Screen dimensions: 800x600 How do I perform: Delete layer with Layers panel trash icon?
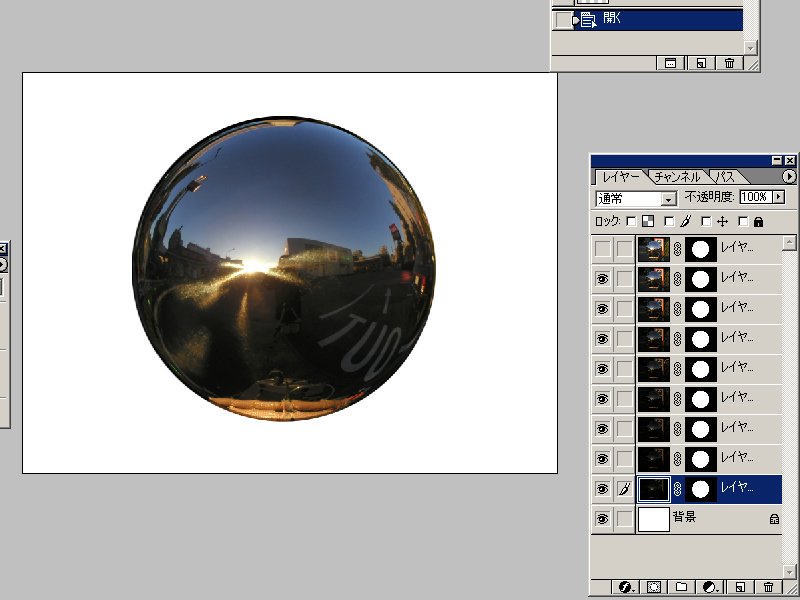point(768,587)
